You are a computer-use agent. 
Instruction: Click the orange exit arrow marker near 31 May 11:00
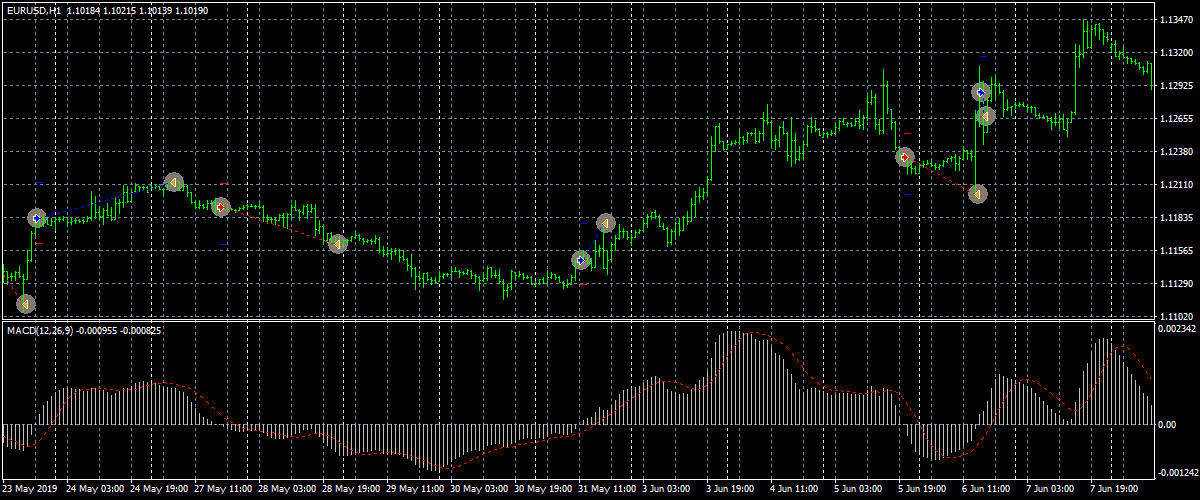(x=606, y=223)
